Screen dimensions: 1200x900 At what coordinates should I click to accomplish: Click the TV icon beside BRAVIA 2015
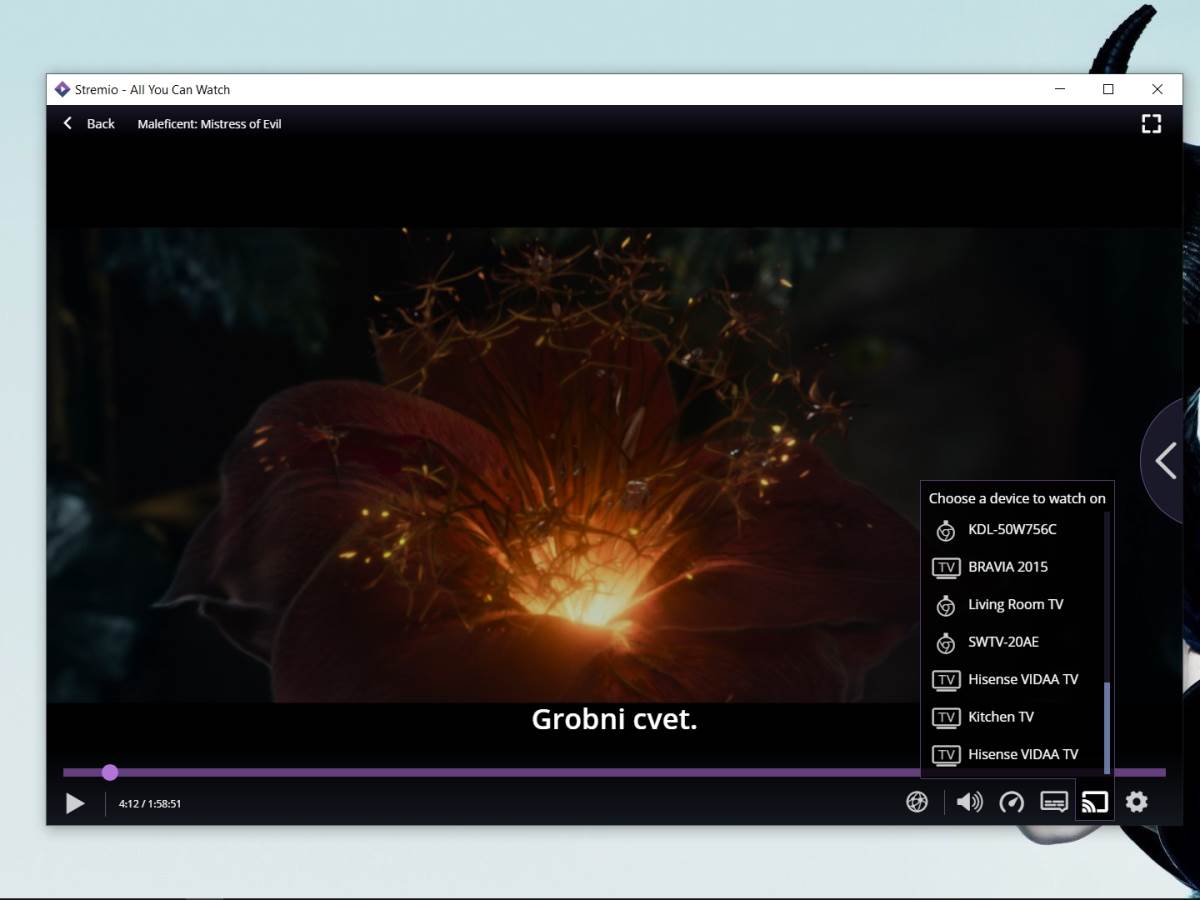[945, 567]
